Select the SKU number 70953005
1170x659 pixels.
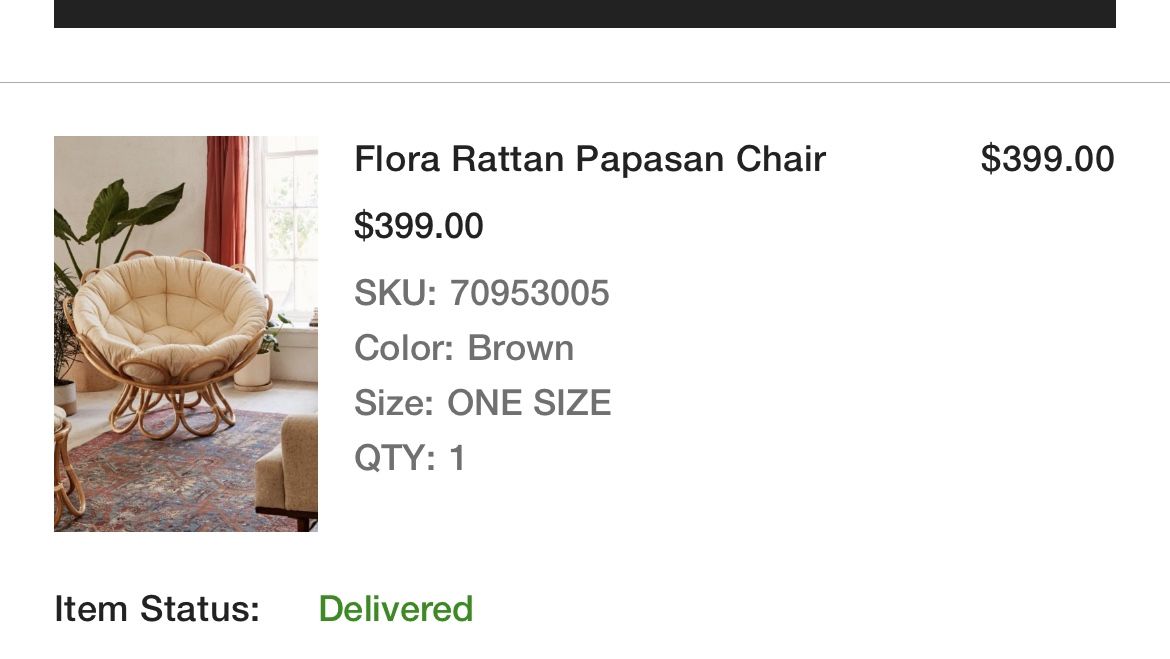[x=530, y=293]
